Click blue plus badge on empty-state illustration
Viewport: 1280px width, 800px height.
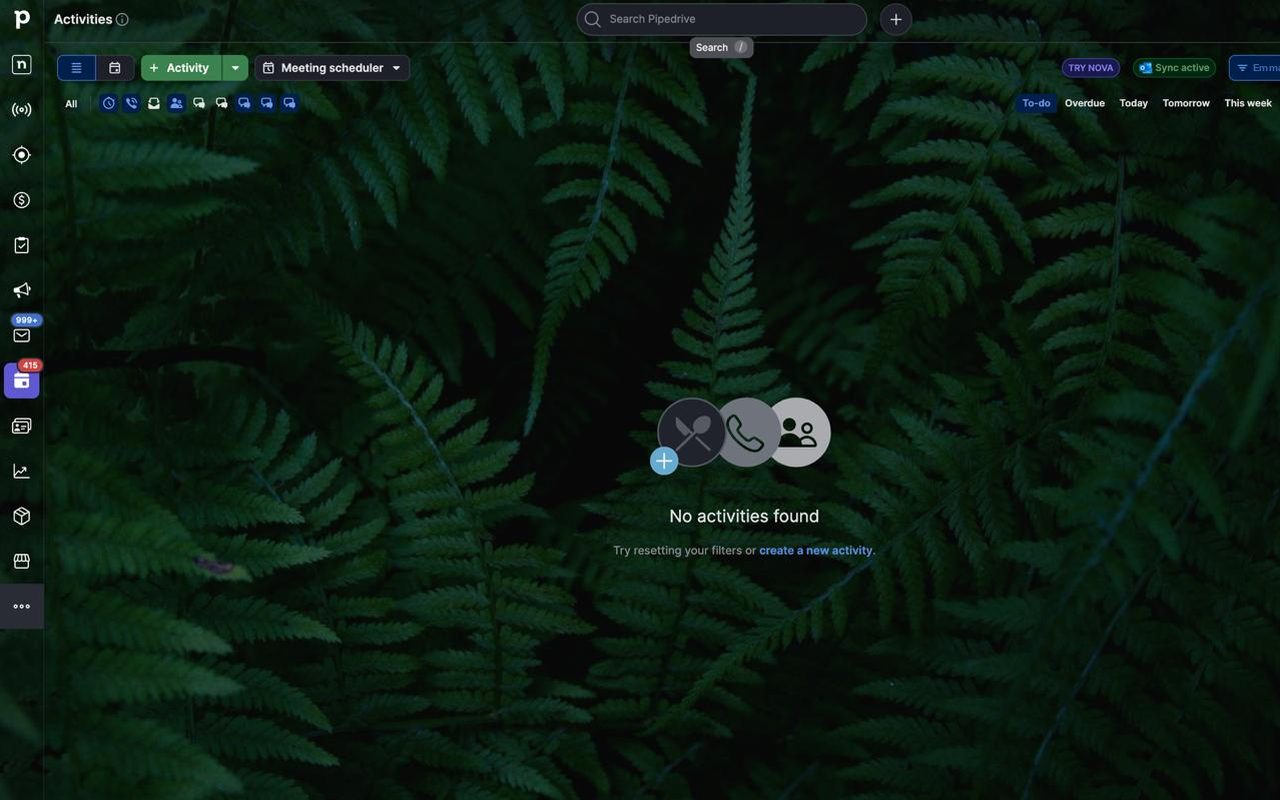(x=664, y=461)
